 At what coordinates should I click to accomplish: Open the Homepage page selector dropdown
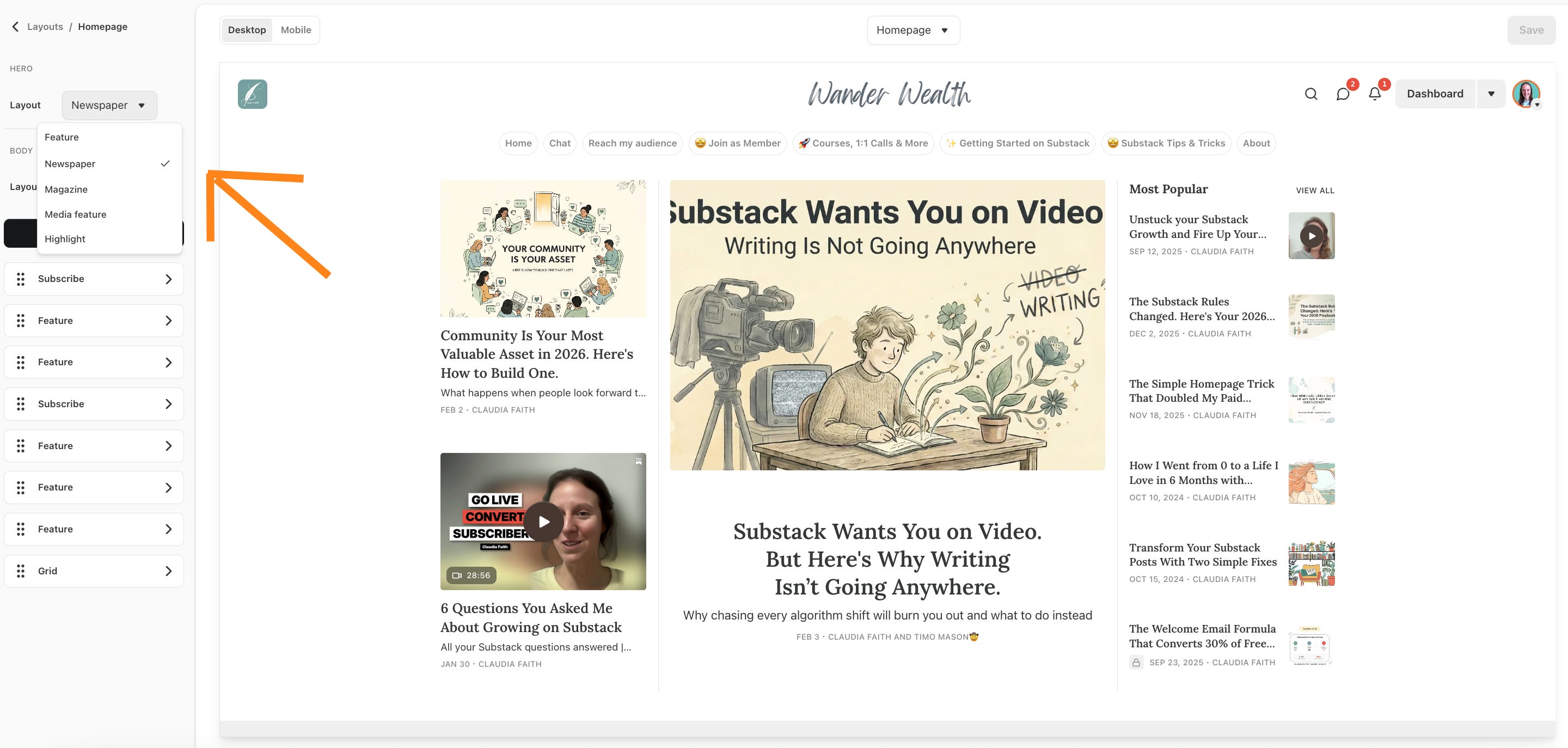pos(913,30)
